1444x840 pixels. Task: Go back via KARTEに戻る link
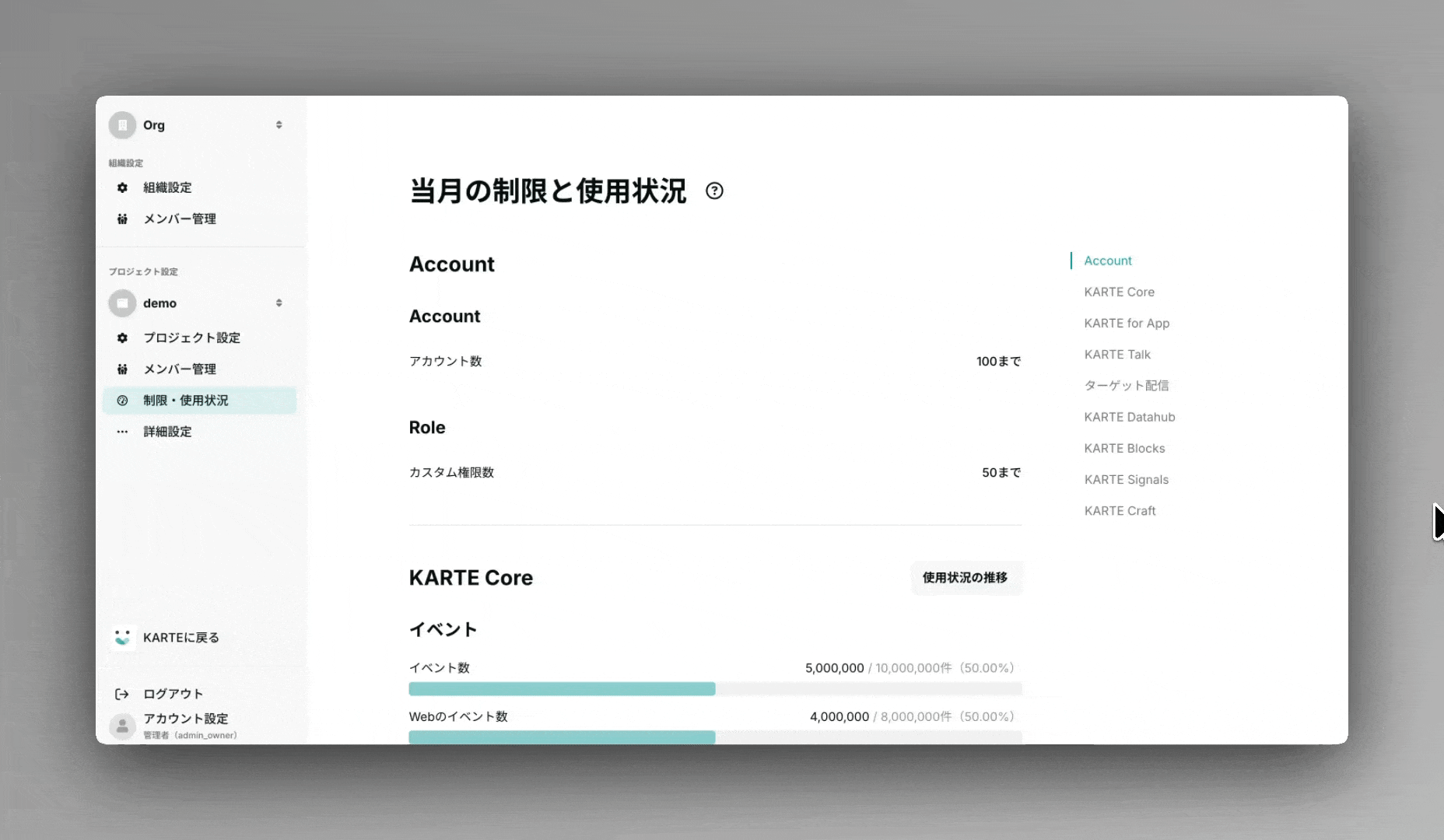(181, 638)
